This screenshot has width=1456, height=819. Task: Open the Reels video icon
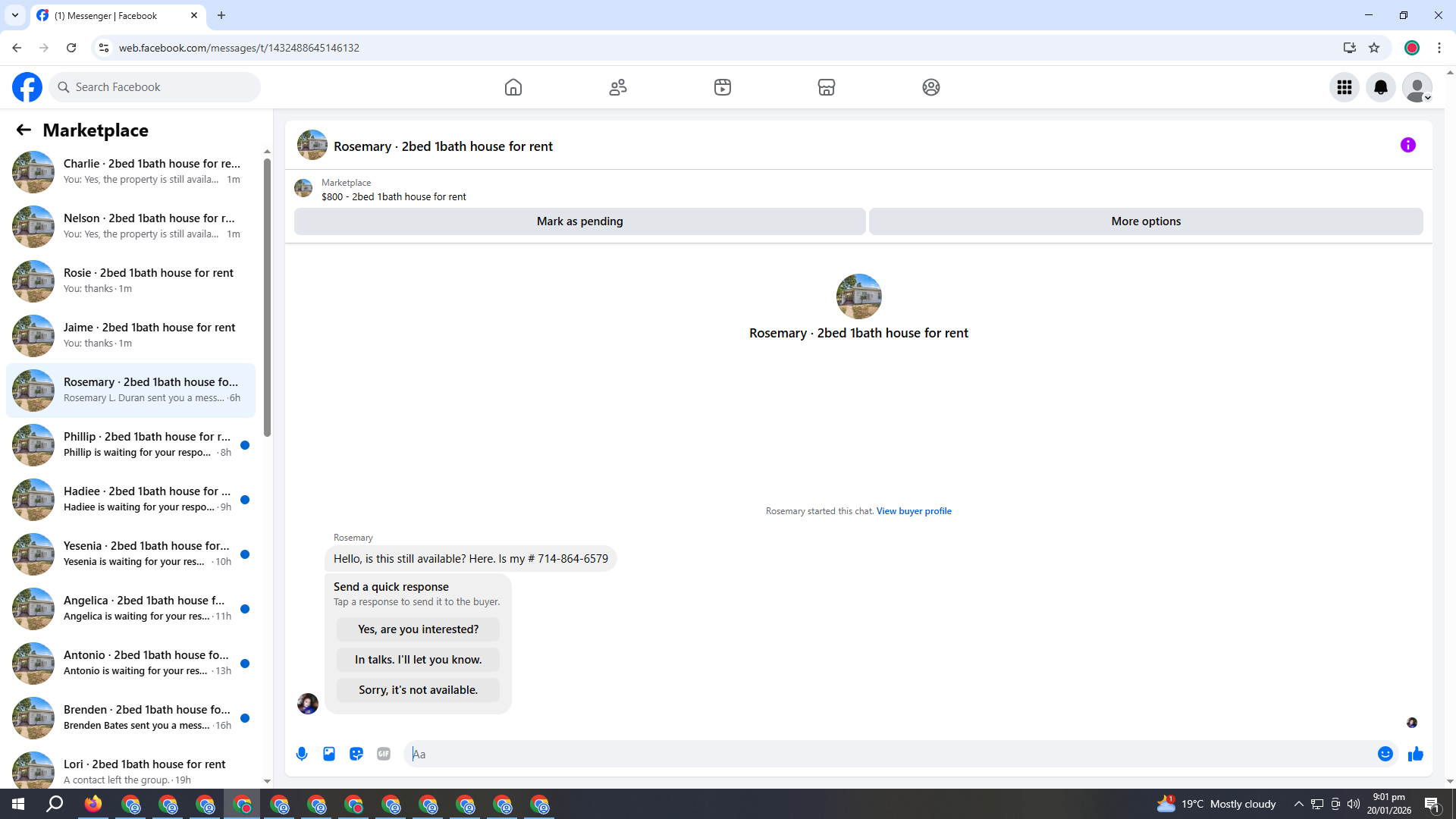coord(723,87)
